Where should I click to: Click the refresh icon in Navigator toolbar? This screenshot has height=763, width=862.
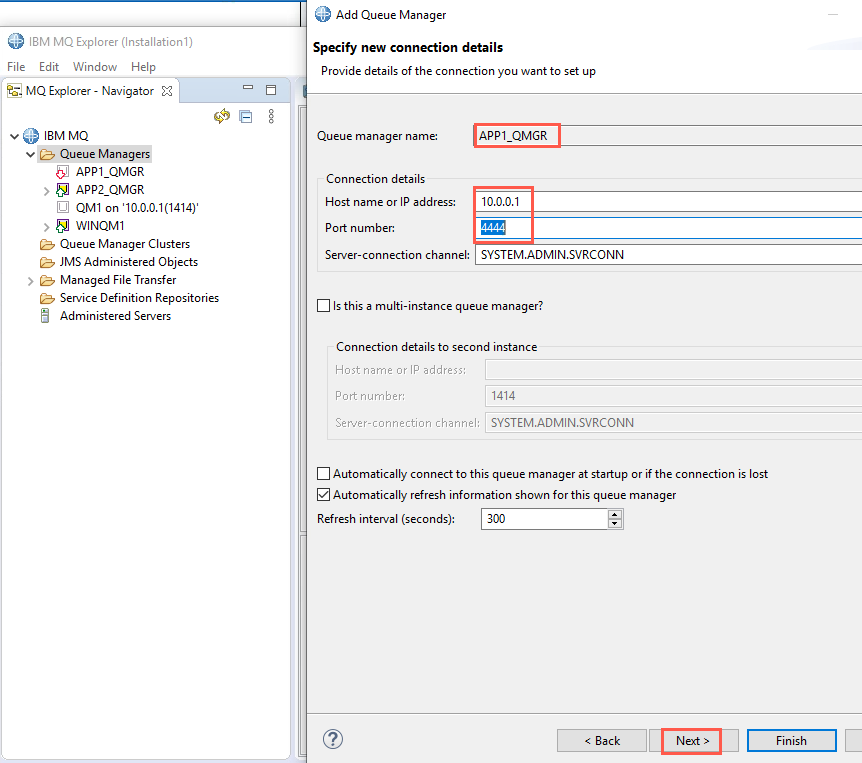pyautogui.click(x=222, y=116)
